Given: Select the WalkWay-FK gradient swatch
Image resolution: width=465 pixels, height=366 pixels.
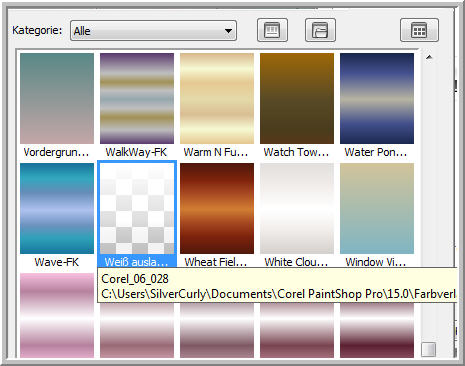Looking at the screenshot, I should coord(137,98).
